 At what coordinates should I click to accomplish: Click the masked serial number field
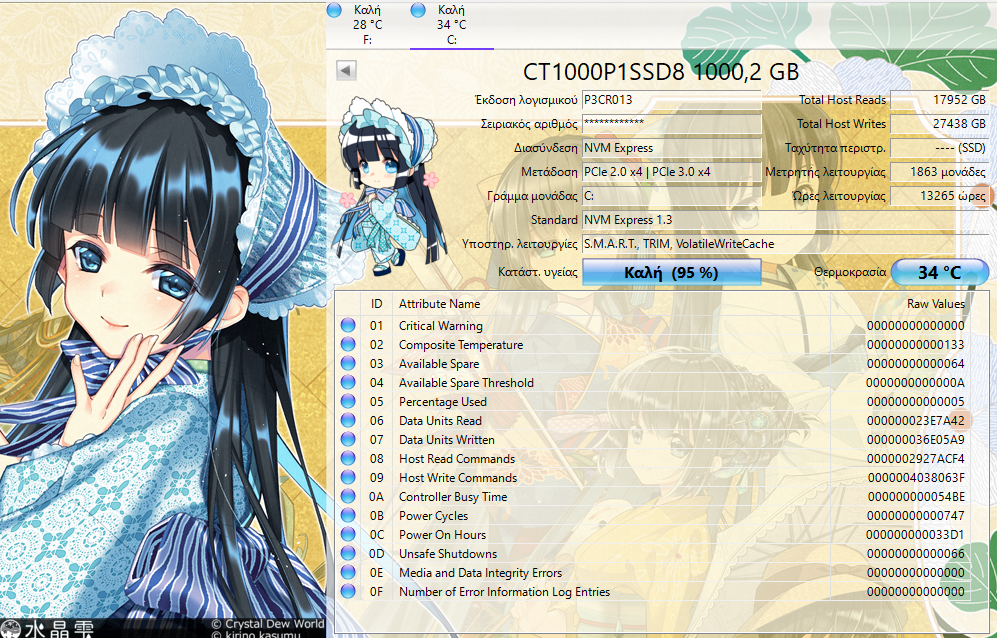[x=671, y=123]
